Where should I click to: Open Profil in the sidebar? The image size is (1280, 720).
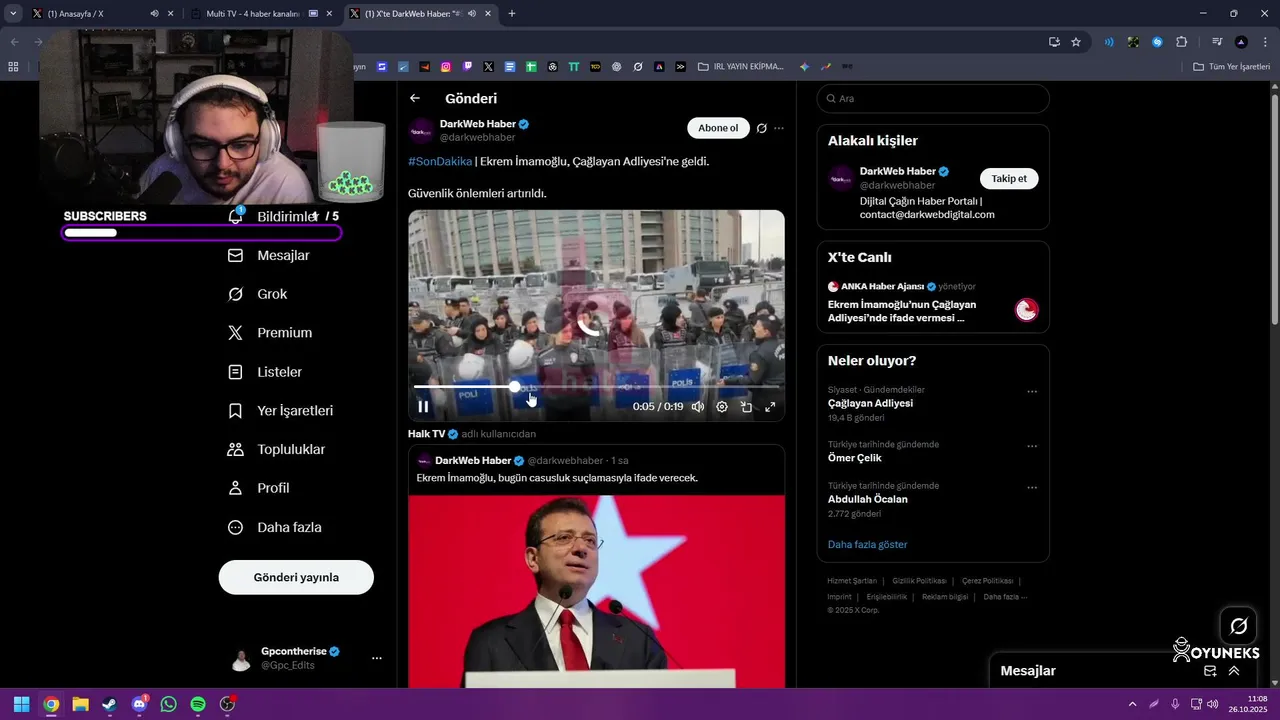pyautogui.click(x=259, y=488)
